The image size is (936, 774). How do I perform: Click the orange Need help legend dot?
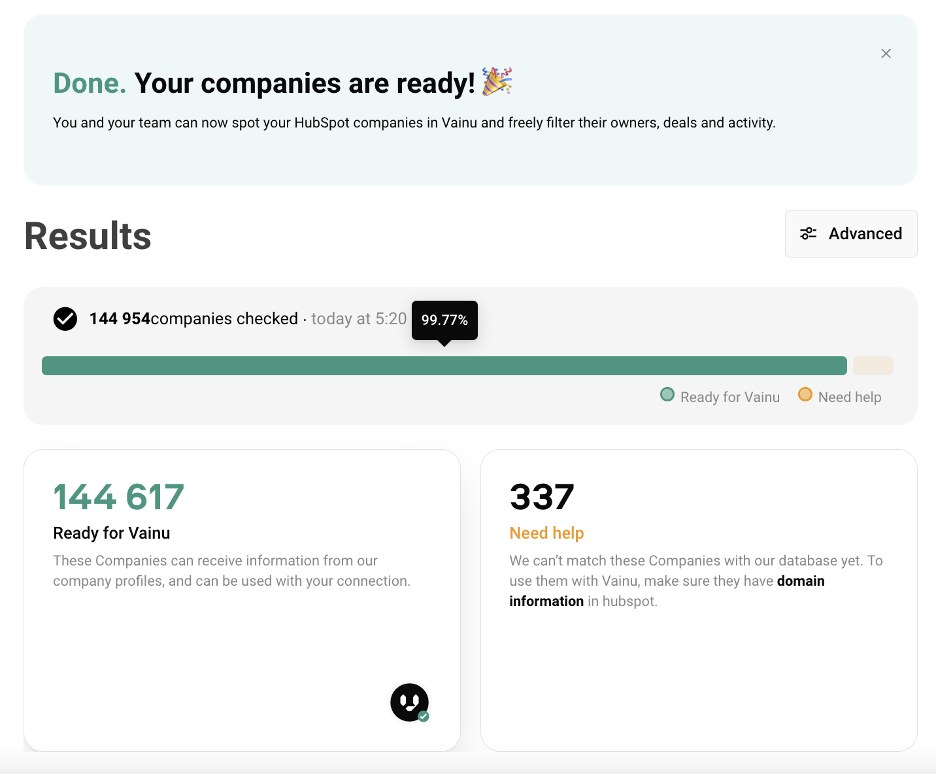(x=805, y=395)
